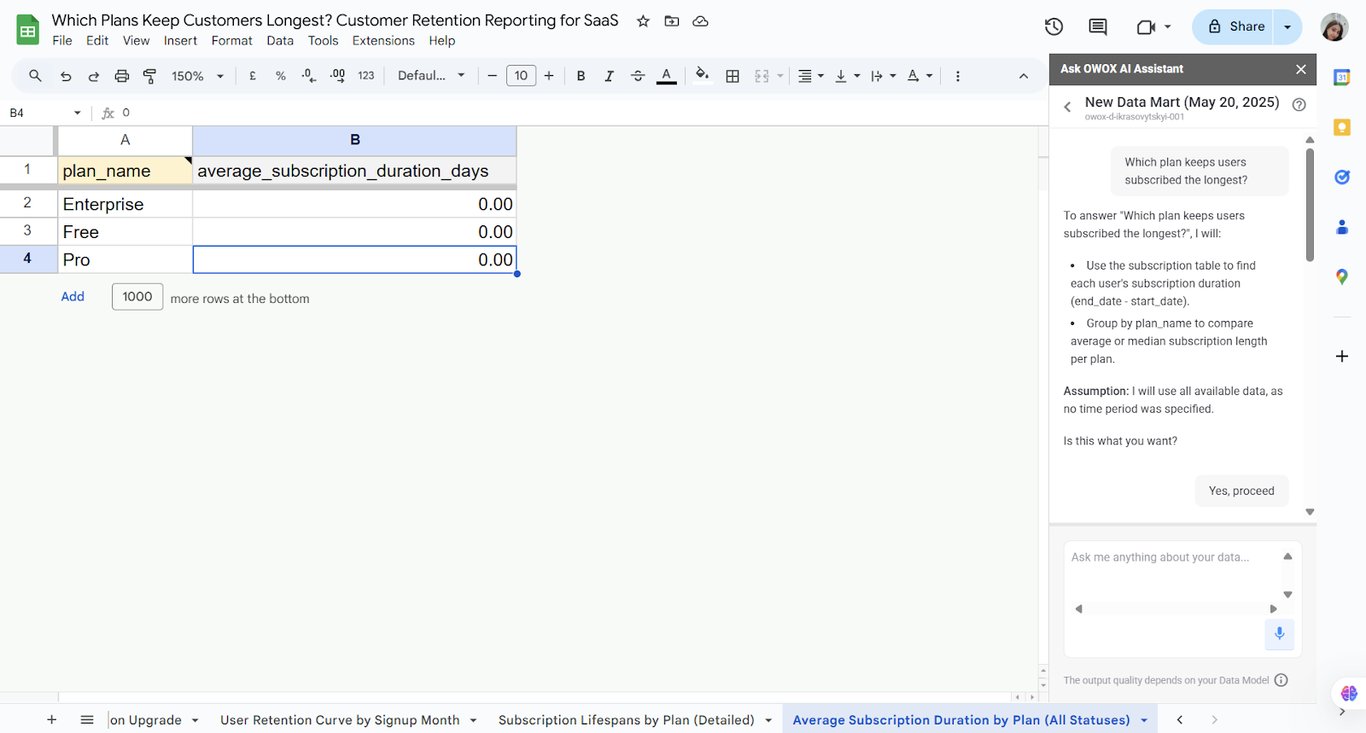Click the undo arrow
This screenshot has width=1366, height=733.
[x=66, y=76]
